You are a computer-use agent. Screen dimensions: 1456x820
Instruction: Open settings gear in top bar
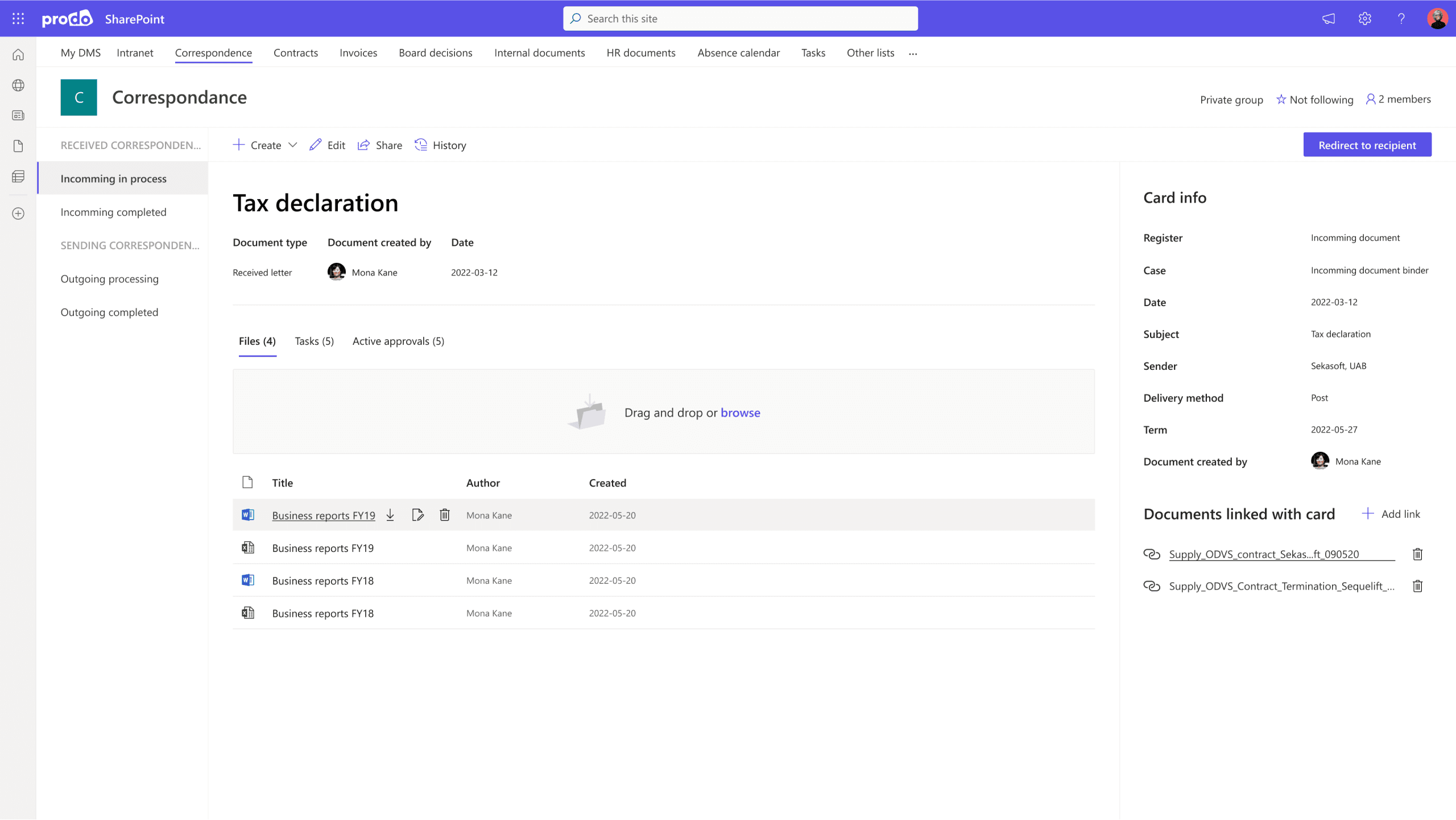(x=1365, y=19)
